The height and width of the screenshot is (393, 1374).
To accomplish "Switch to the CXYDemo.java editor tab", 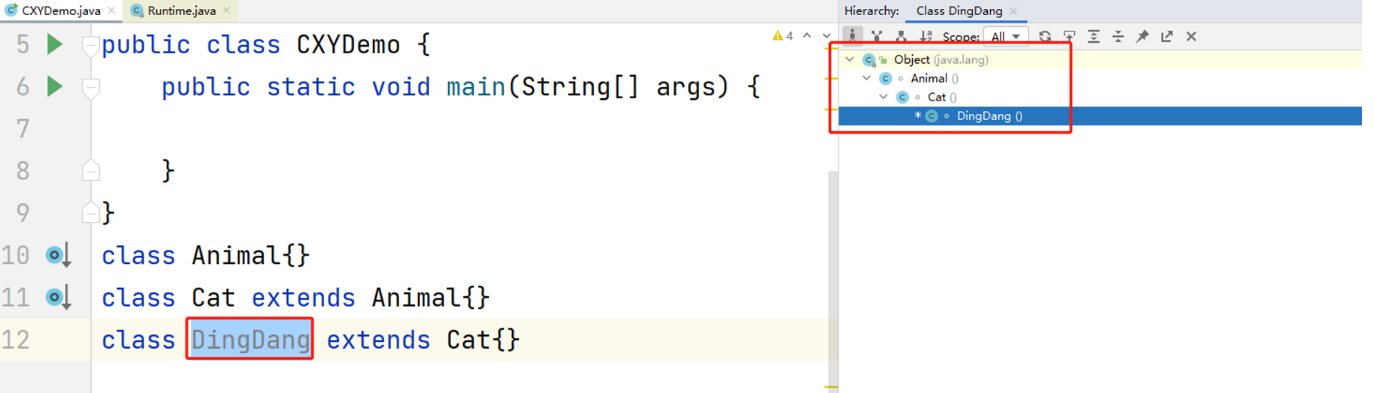I will coord(61,11).
